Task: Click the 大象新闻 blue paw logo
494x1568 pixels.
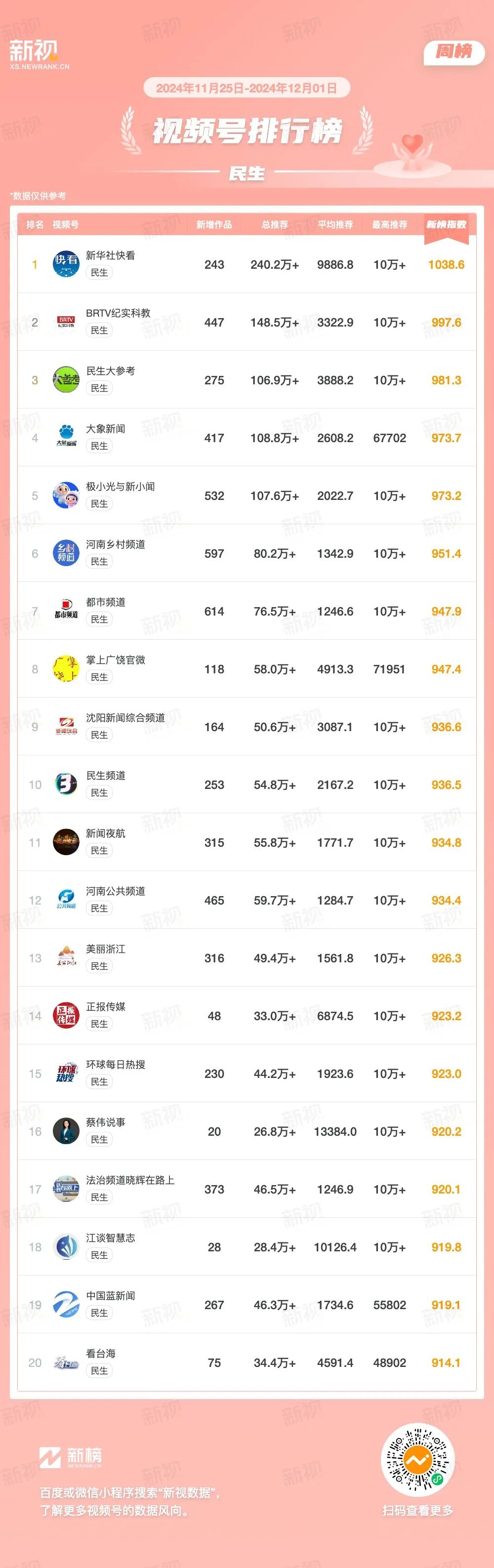Action: click(66, 438)
